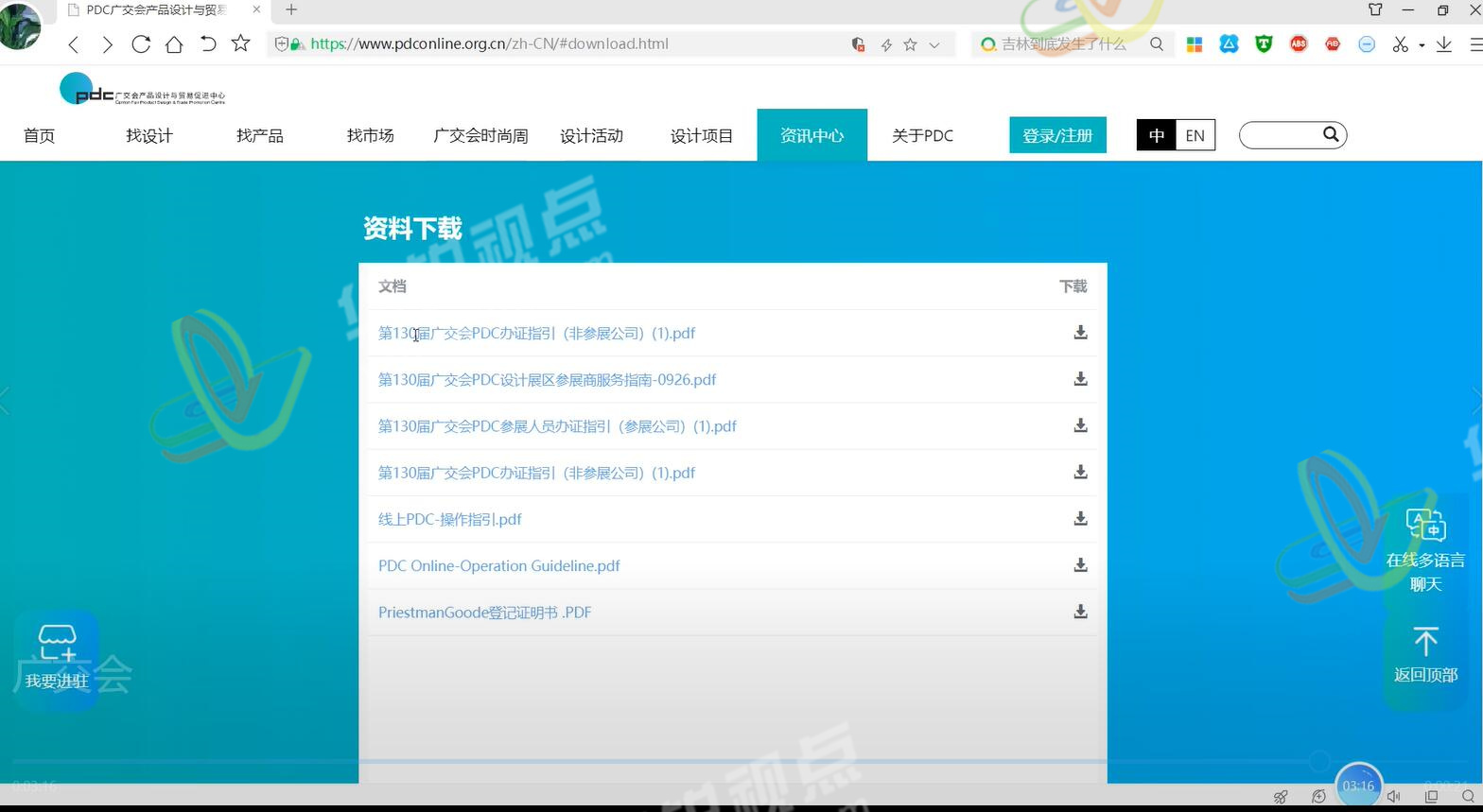Open the red ABS adblock extension
Screen dimensions: 1483x812
1299,43
